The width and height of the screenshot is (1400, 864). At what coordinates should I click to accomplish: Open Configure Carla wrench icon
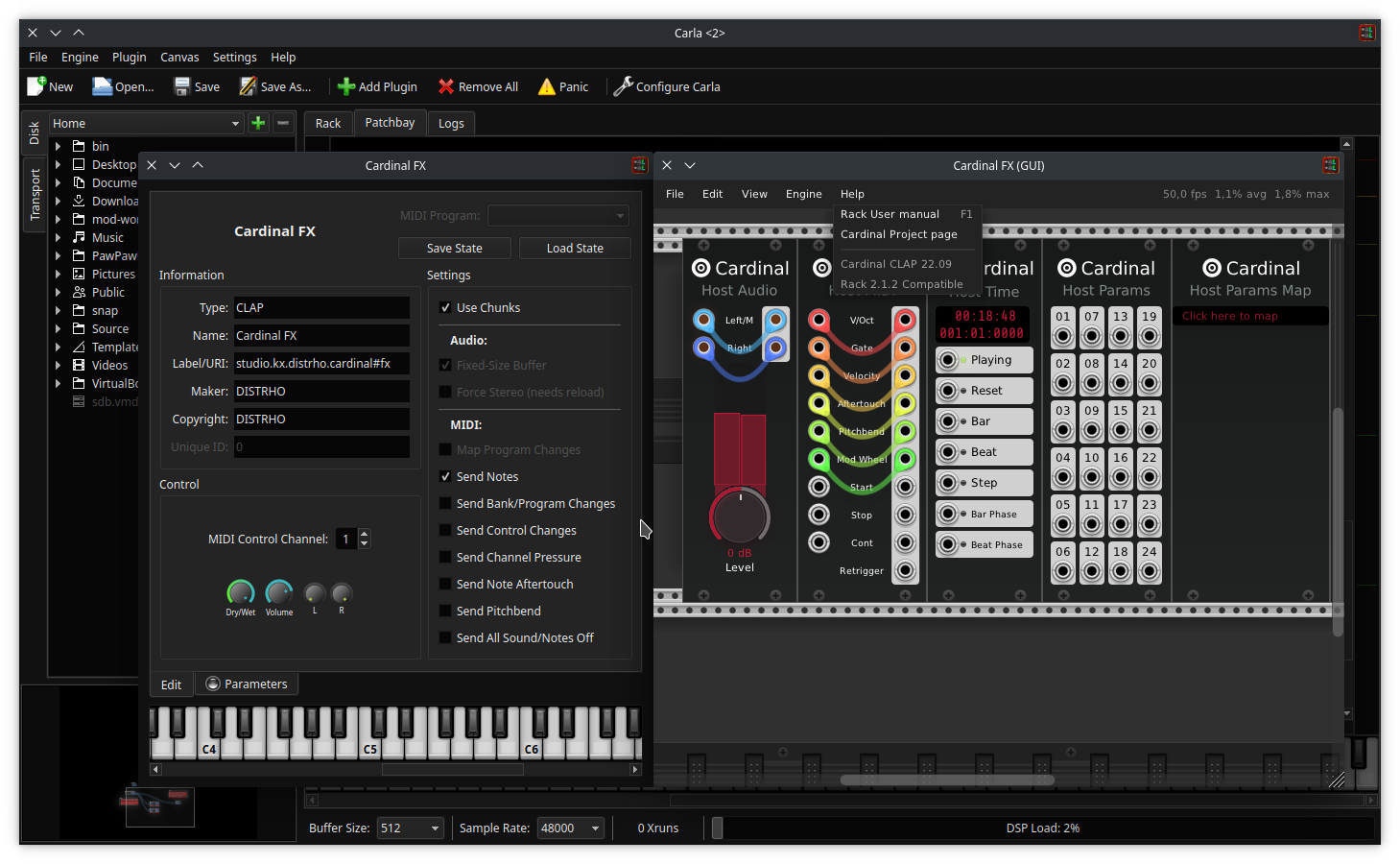(x=623, y=86)
